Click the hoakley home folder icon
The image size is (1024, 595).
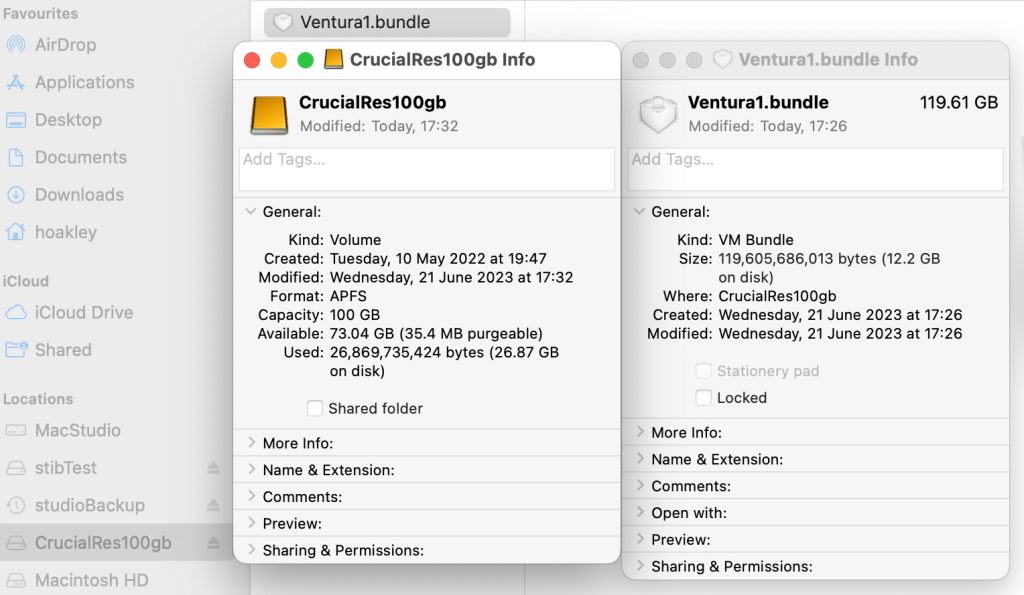16,232
